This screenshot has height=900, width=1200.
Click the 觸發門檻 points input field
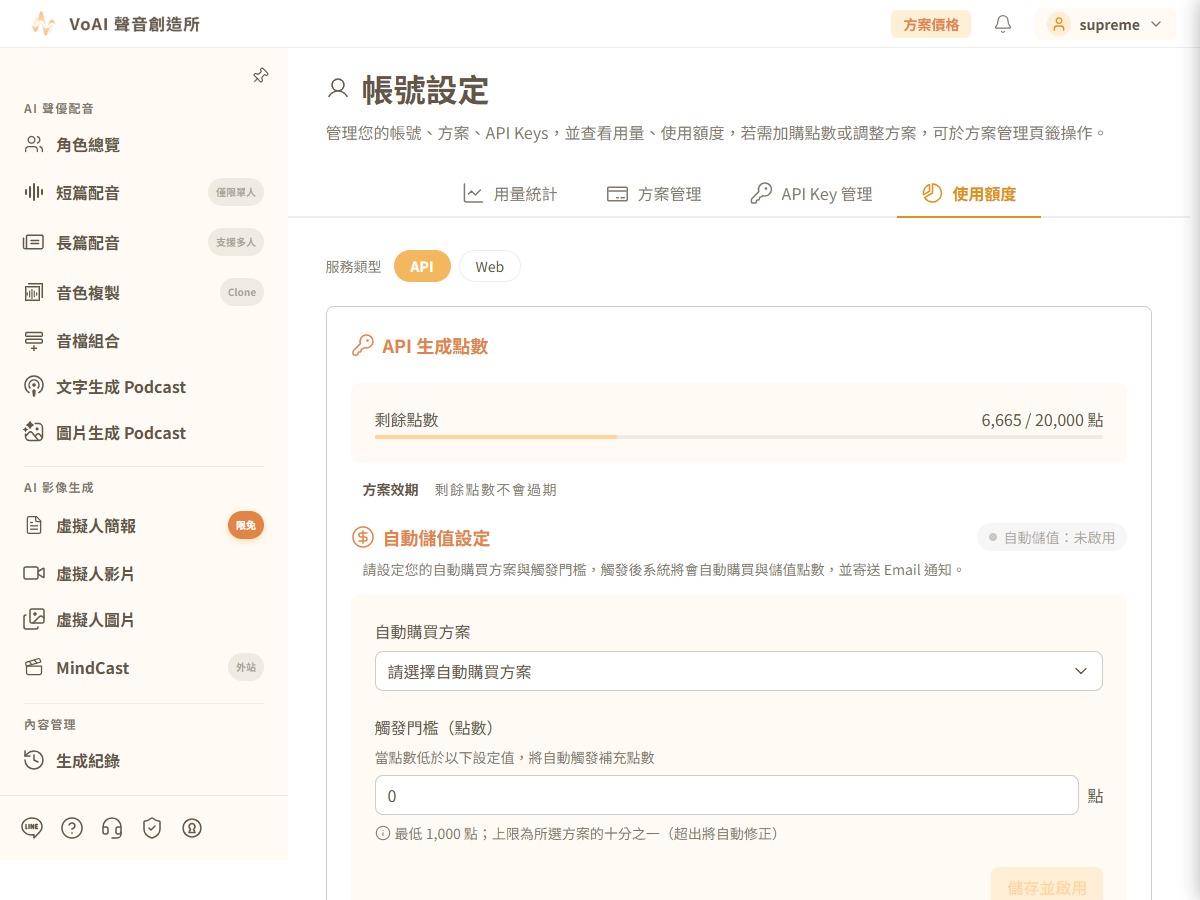pos(727,796)
